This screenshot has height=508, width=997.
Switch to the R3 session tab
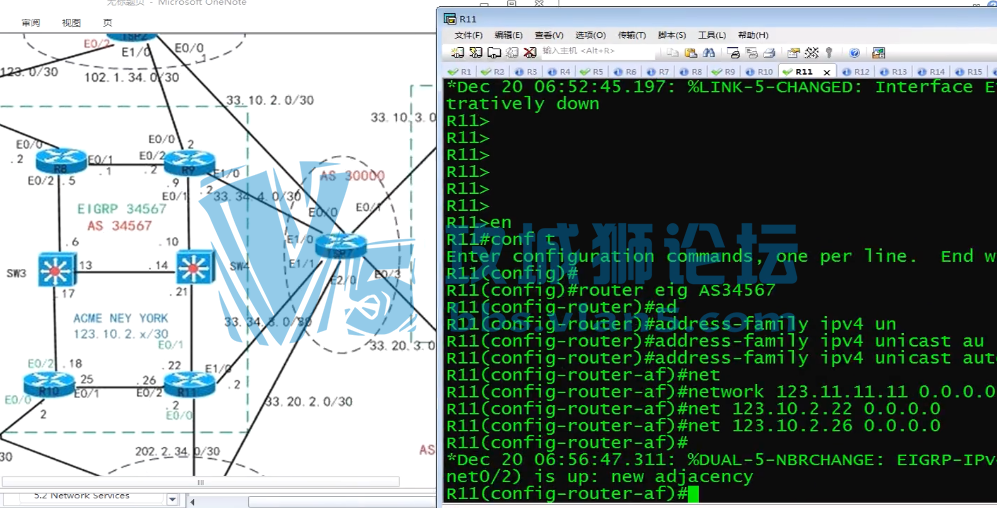(x=526, y=72)
